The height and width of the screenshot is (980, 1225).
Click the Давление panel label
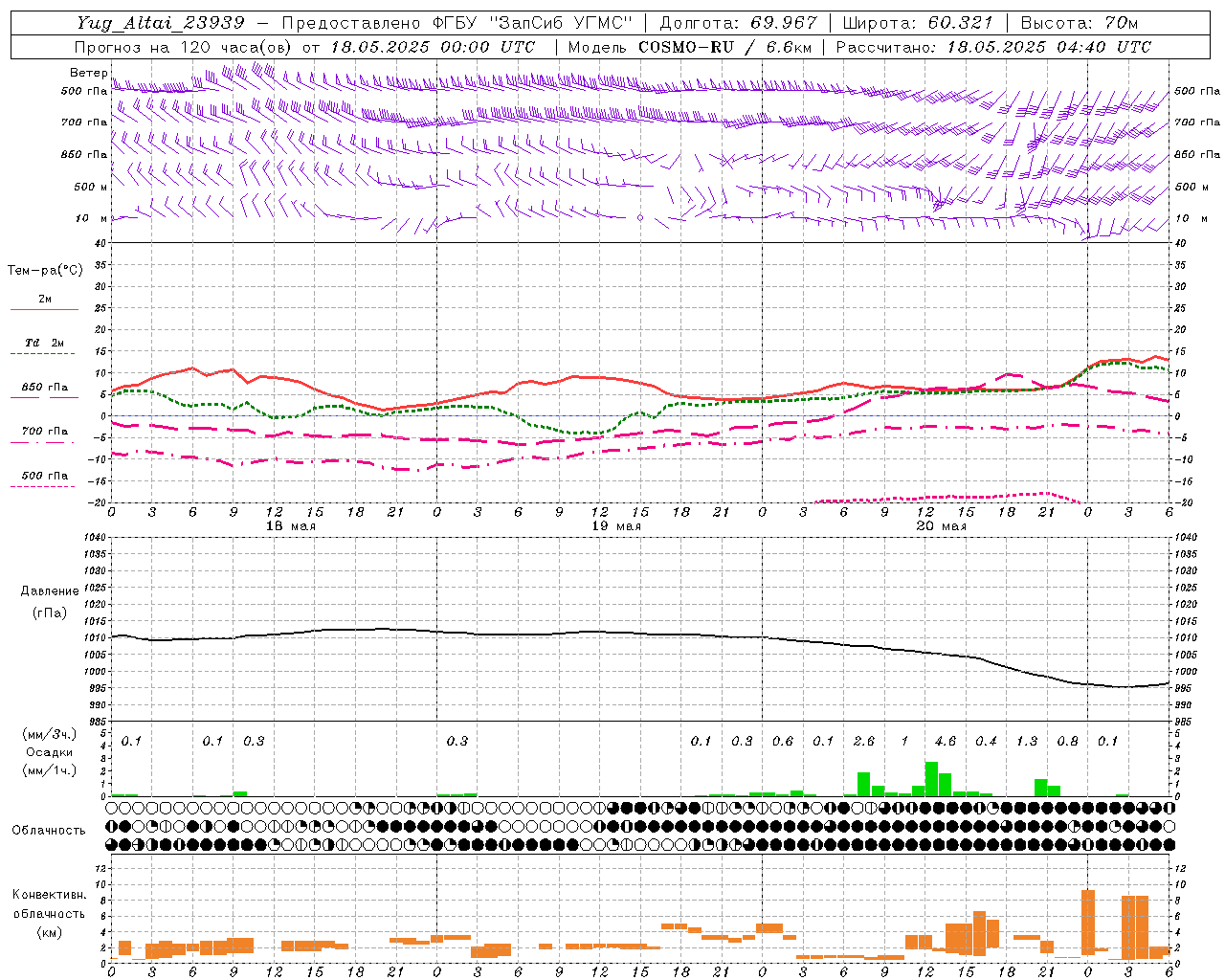coord(50,591)
